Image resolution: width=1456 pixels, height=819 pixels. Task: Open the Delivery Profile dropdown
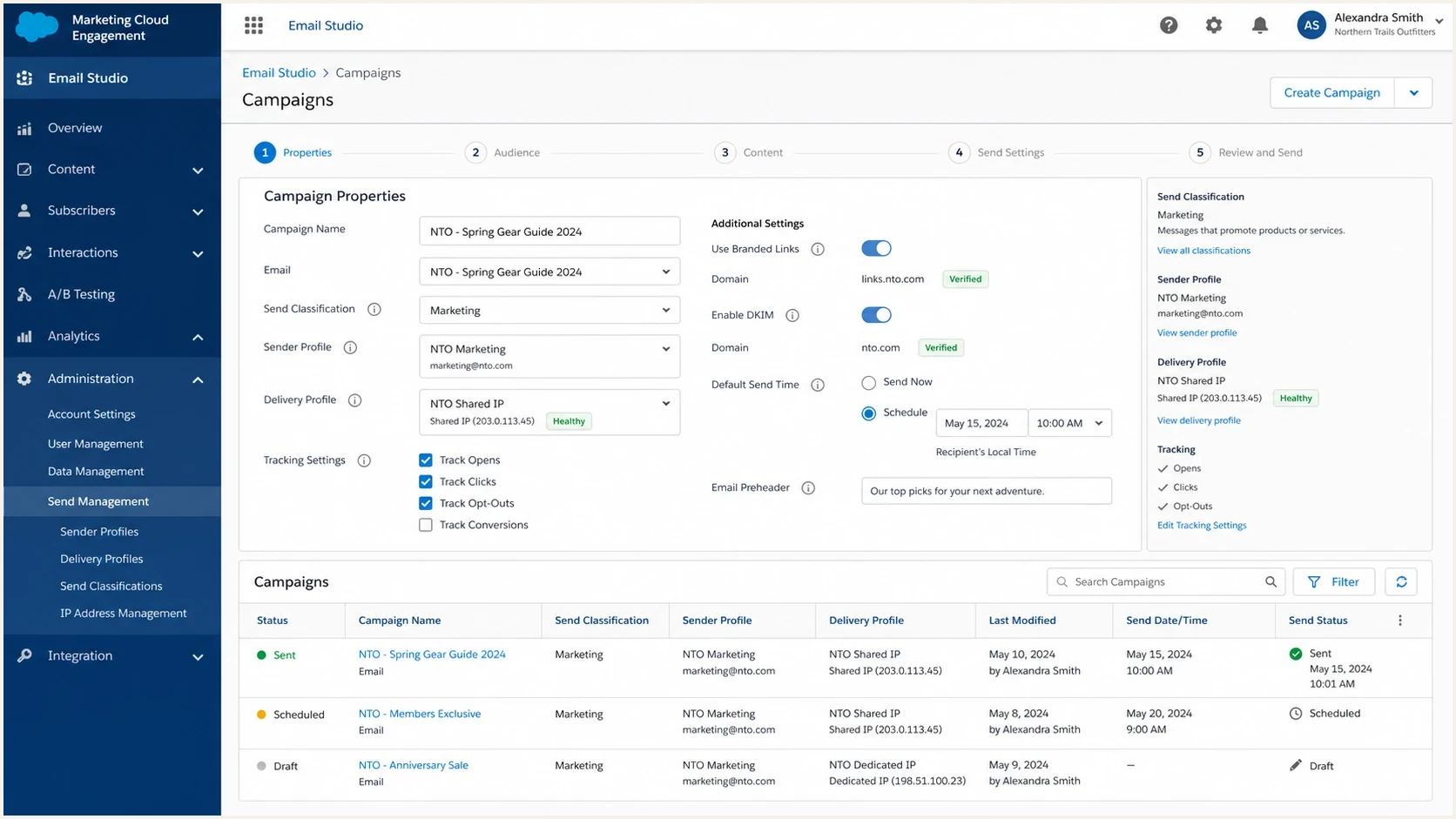pos(549,412)
